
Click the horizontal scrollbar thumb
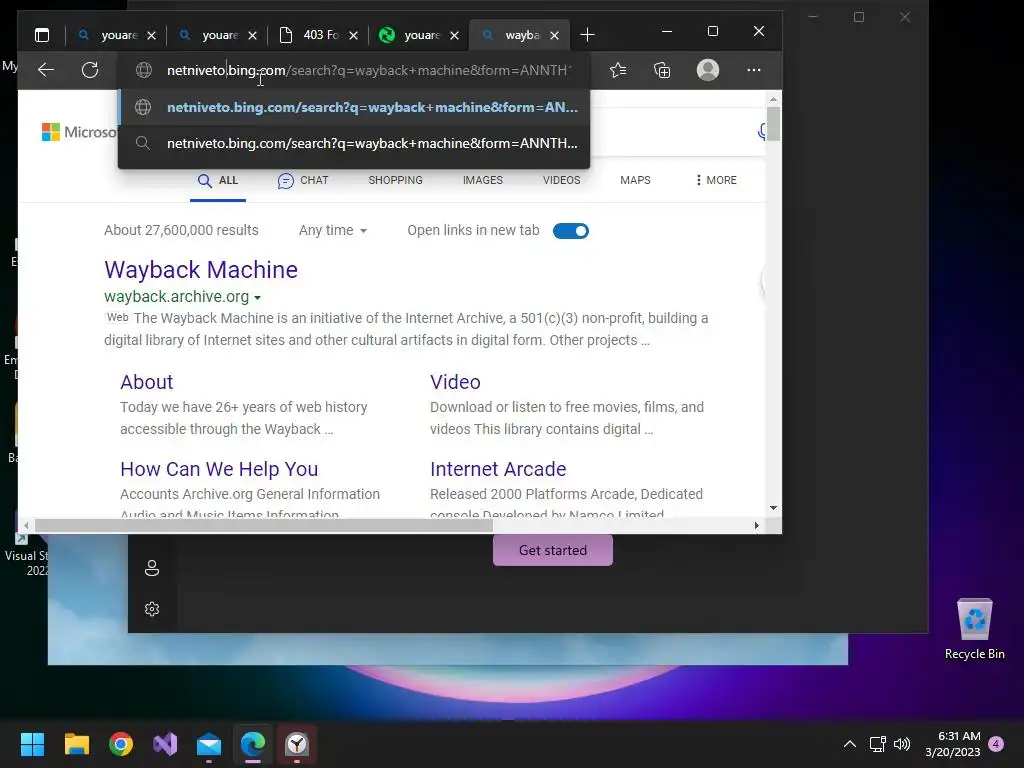263,525
